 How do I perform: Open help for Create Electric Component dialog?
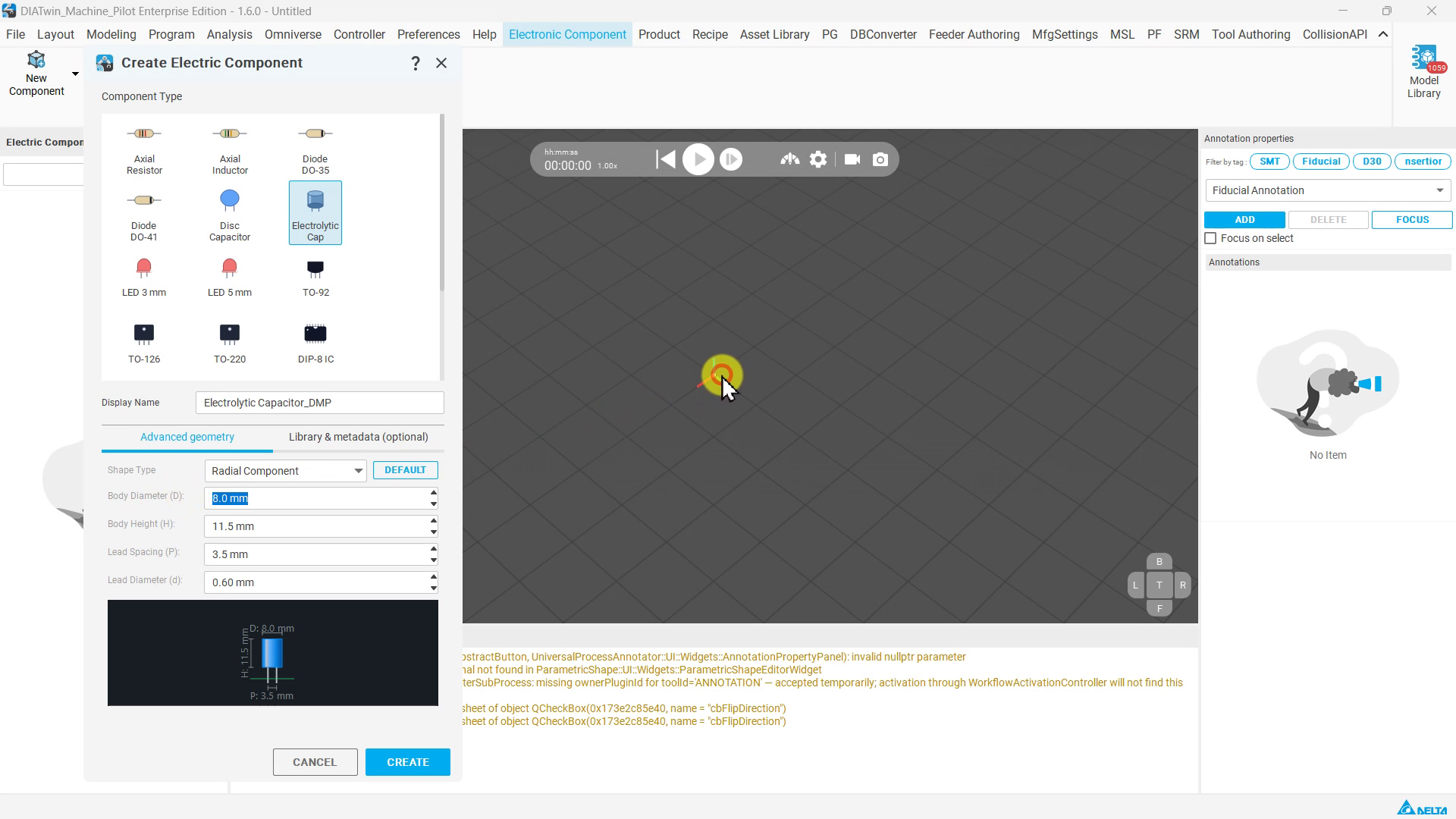[x=416, y=63]
